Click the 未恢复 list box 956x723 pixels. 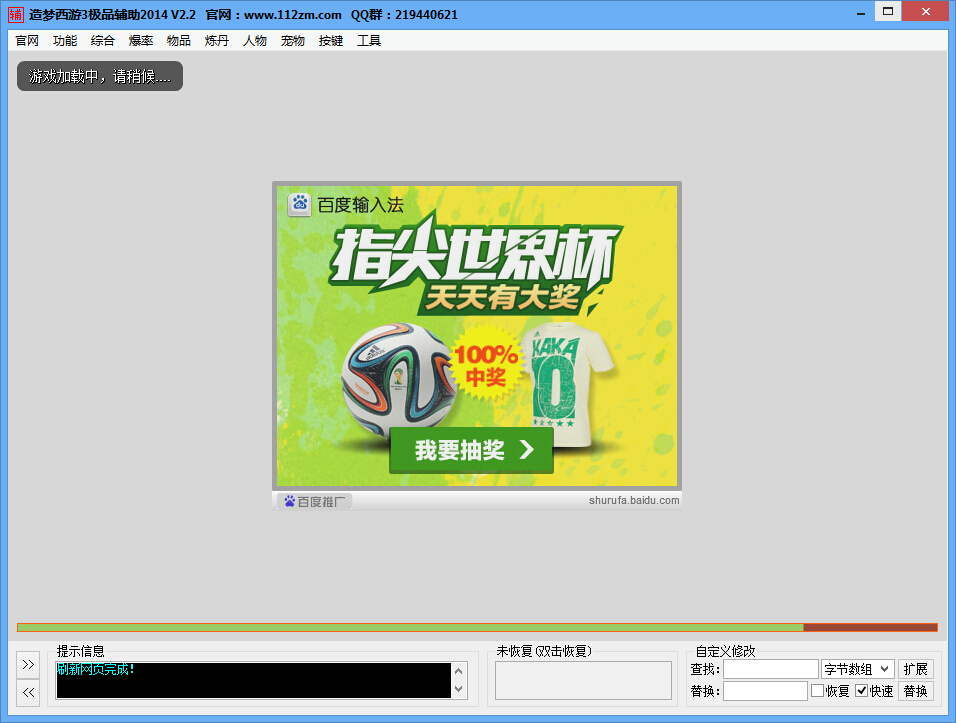583,680
